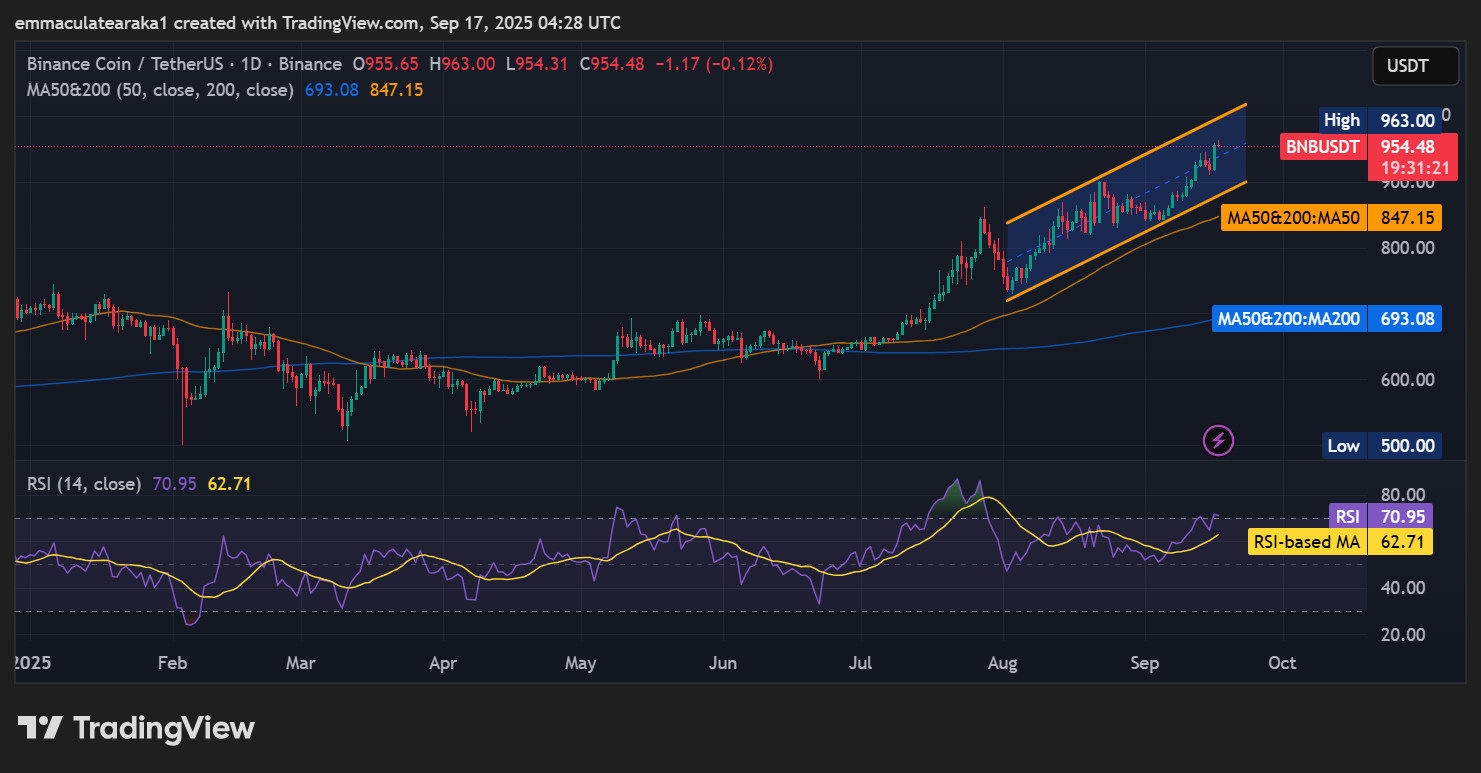Click the Apr label on time axis
Viewport: 1481px width, 773px height.
[x=442, y=663]
